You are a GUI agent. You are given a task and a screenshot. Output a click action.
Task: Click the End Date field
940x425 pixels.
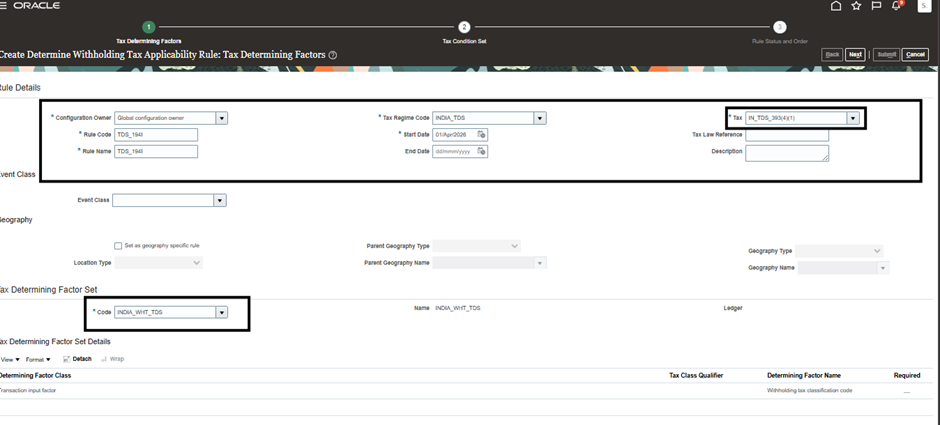[x=454, y=151]
